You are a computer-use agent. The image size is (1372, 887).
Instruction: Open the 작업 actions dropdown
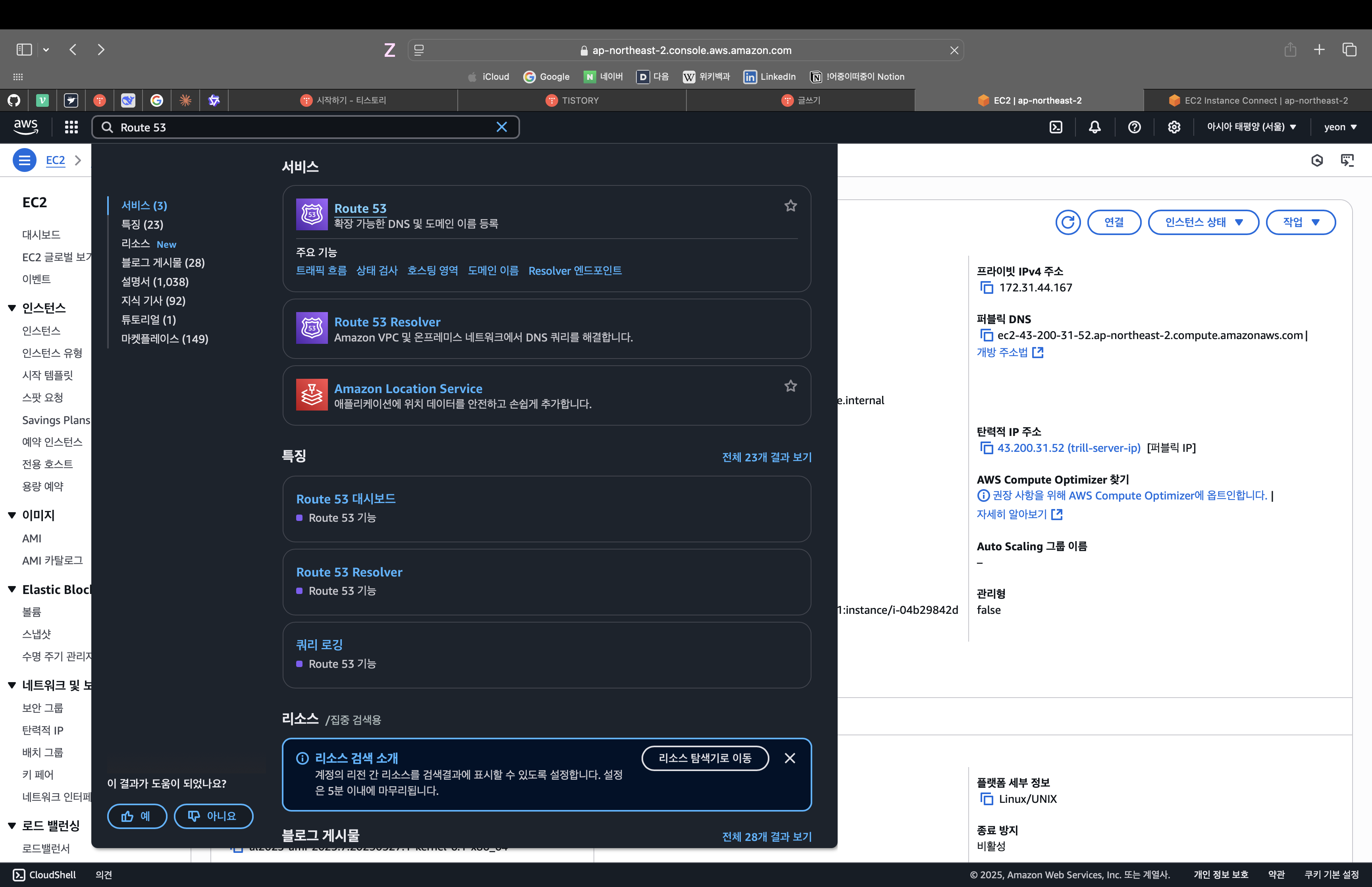coord(1300,222)
